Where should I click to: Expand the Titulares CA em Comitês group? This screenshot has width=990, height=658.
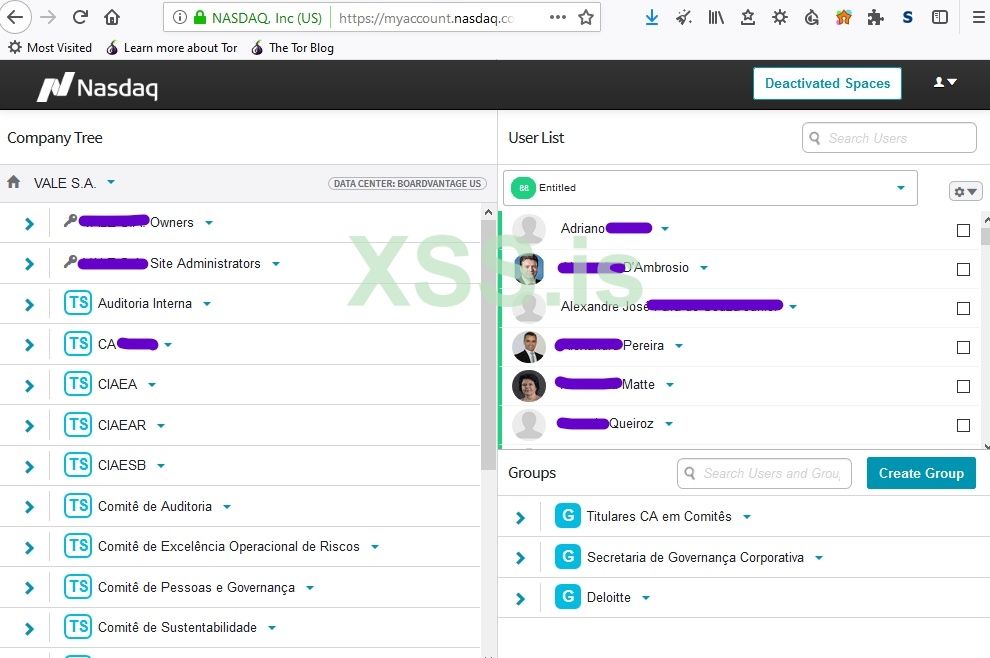pyautogui.click(x=519, y=517)
